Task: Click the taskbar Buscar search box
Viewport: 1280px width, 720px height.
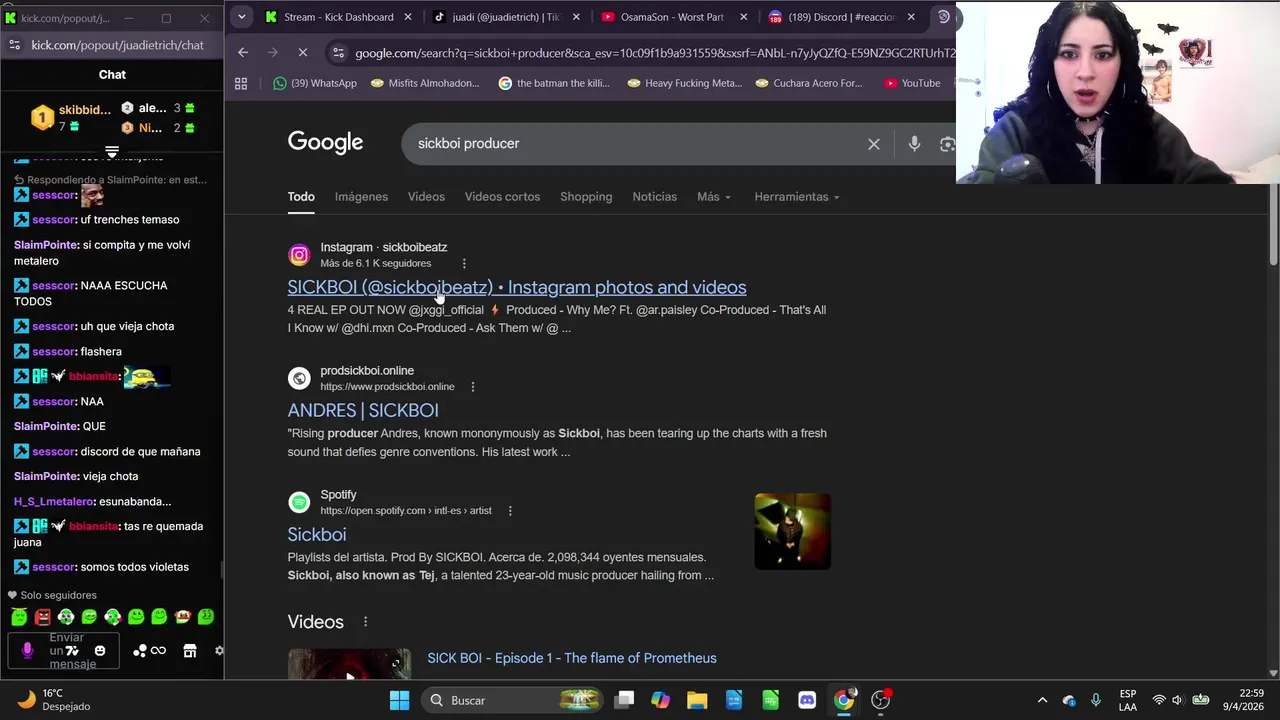Action: (x=511, y=700)
